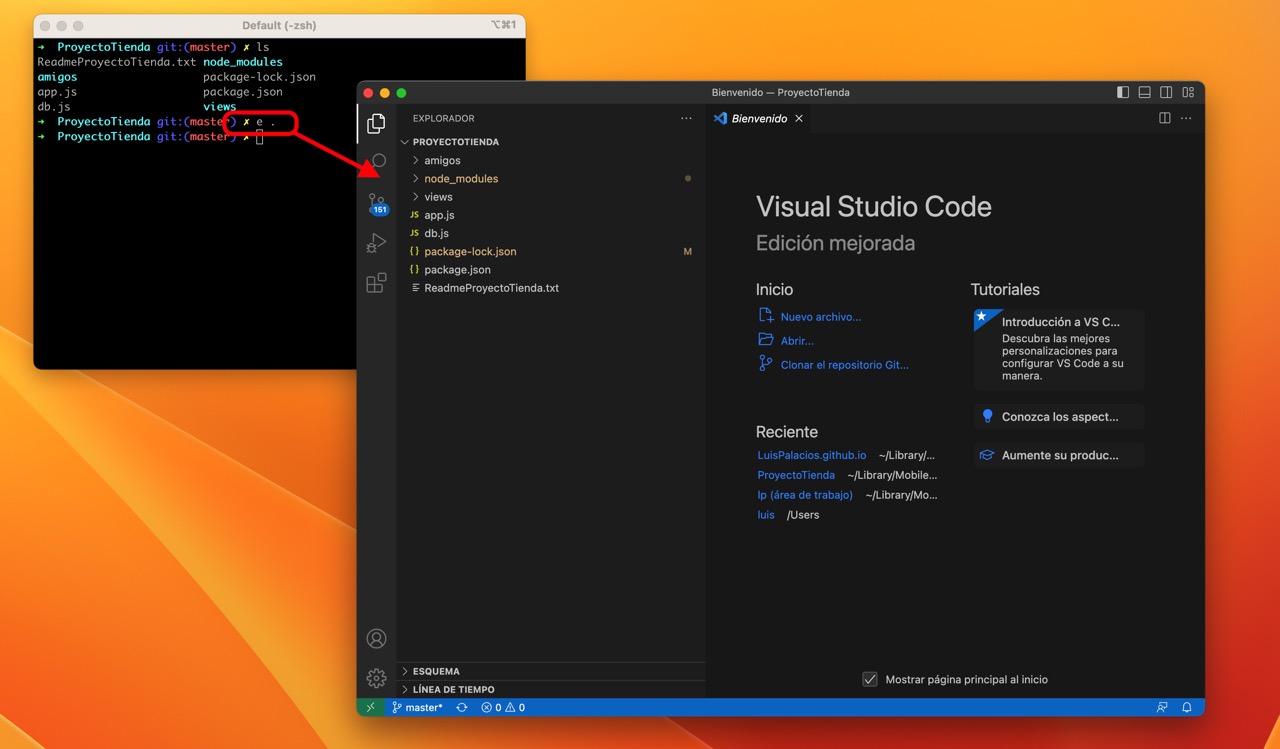The height and width of the screenshot is (749, 1280).
Task: Open the 'Aumente su produc...' tutorial
Action: (1059, 455)
